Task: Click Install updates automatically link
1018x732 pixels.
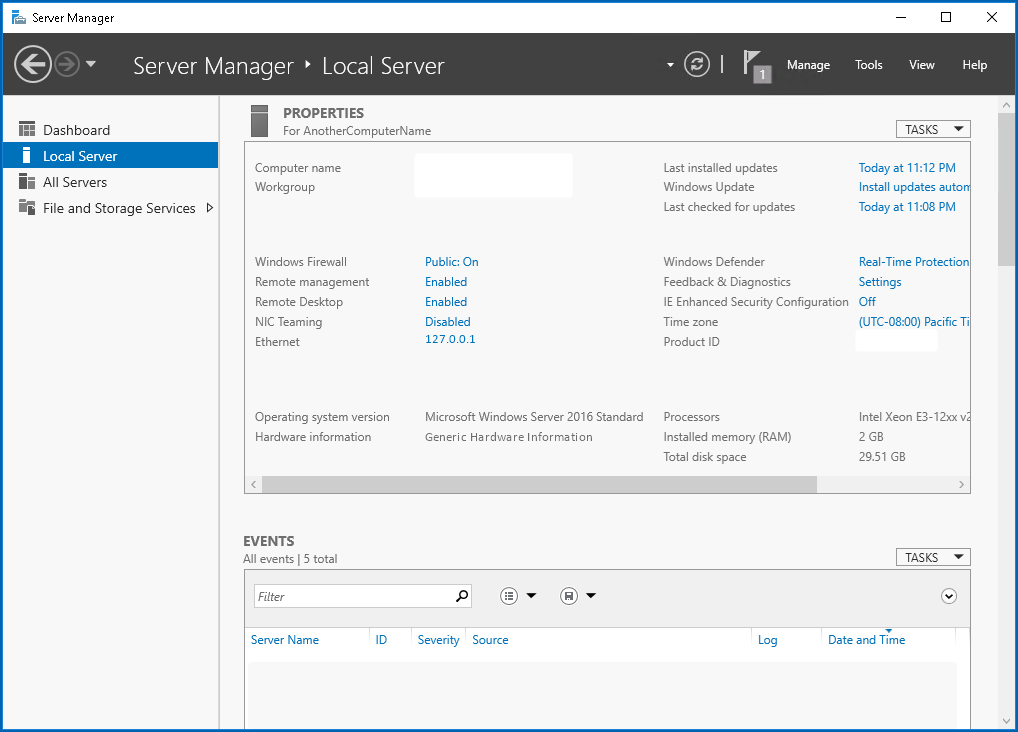Action: pos(914,187)
